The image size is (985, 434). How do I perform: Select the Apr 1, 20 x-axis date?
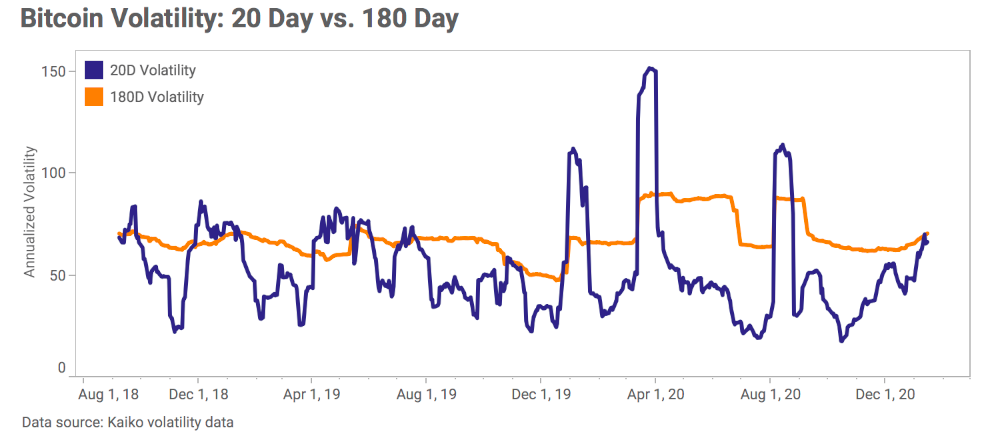655,394
